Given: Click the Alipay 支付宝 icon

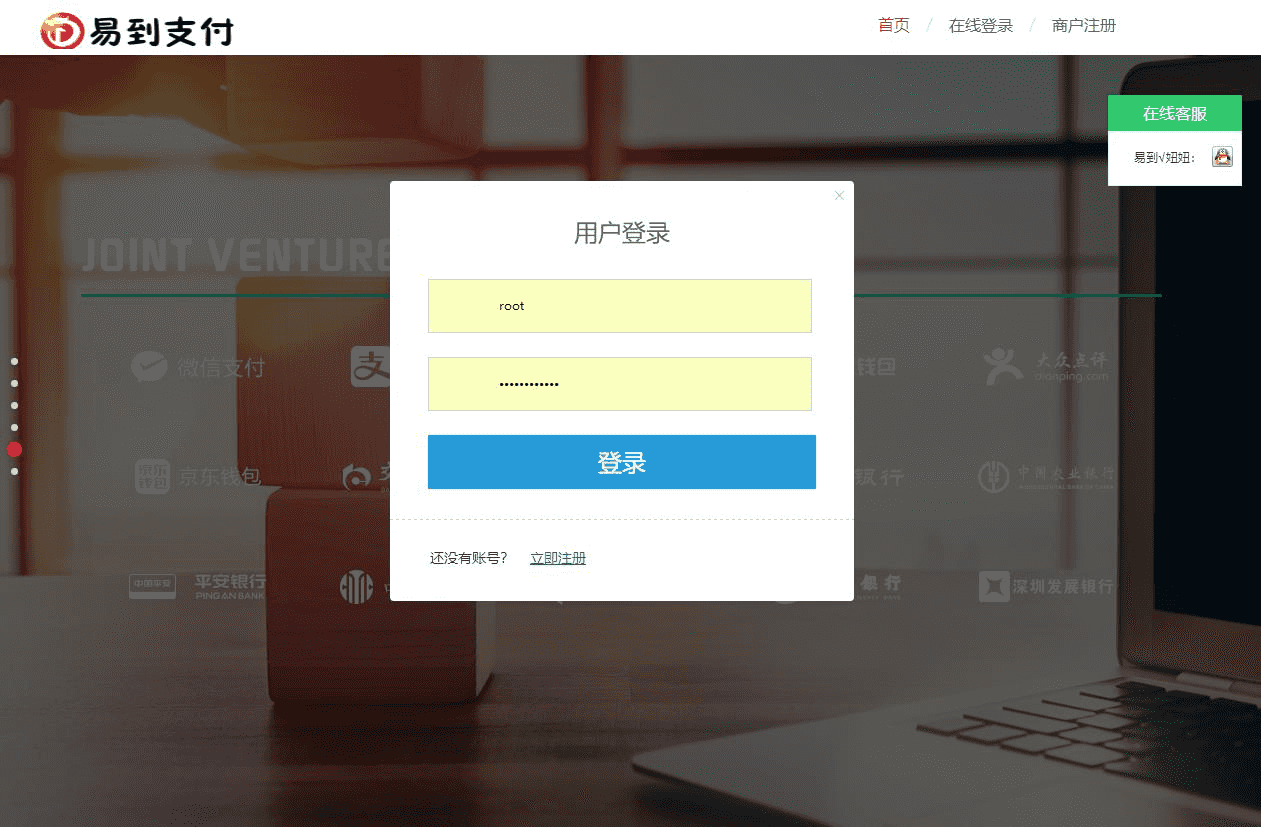Looking at the screenshot, I should [x=370, y=368].
